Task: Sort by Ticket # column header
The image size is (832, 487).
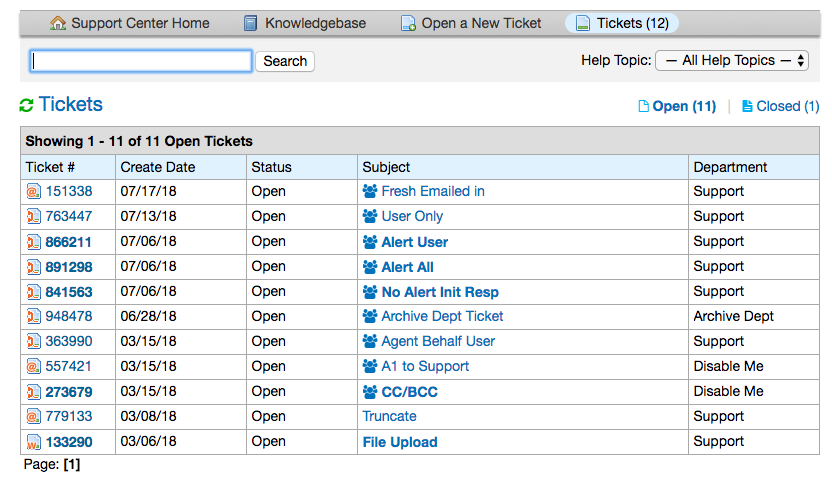Action: click(x=50, y=167)
